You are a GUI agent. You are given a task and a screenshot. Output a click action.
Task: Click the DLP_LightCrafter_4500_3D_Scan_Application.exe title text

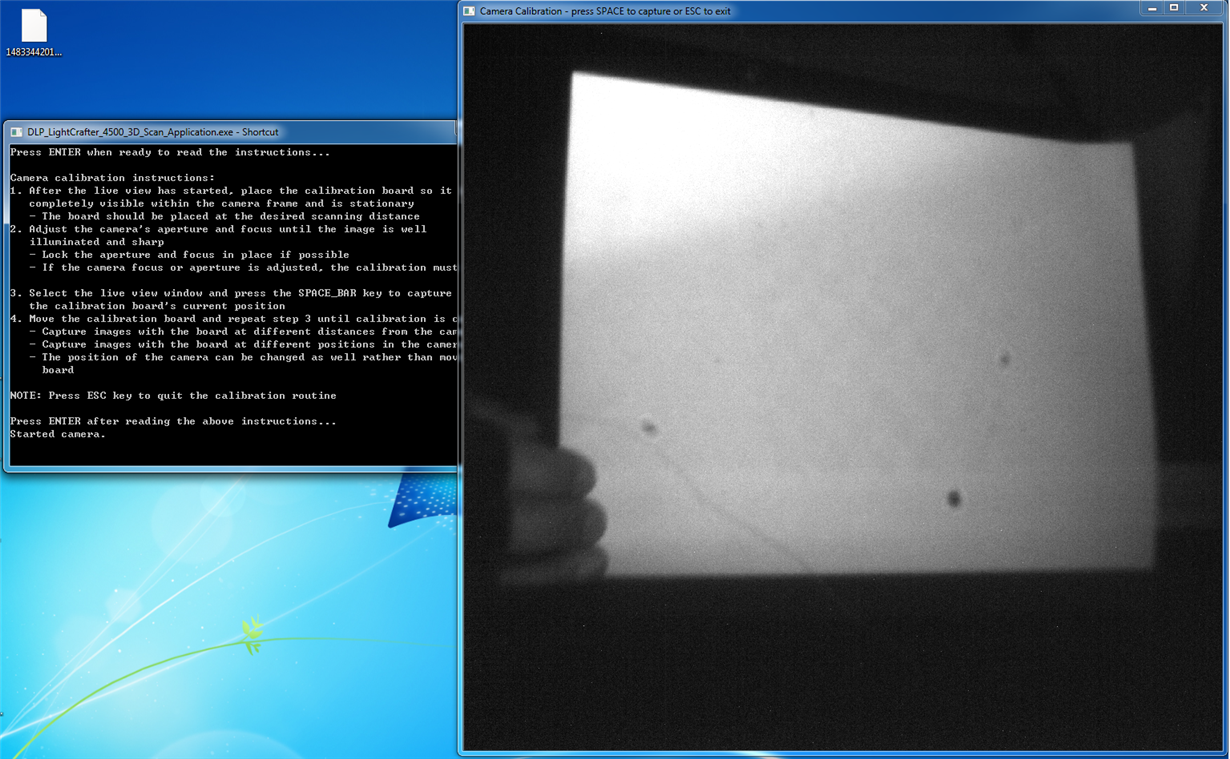coord(153,132)
